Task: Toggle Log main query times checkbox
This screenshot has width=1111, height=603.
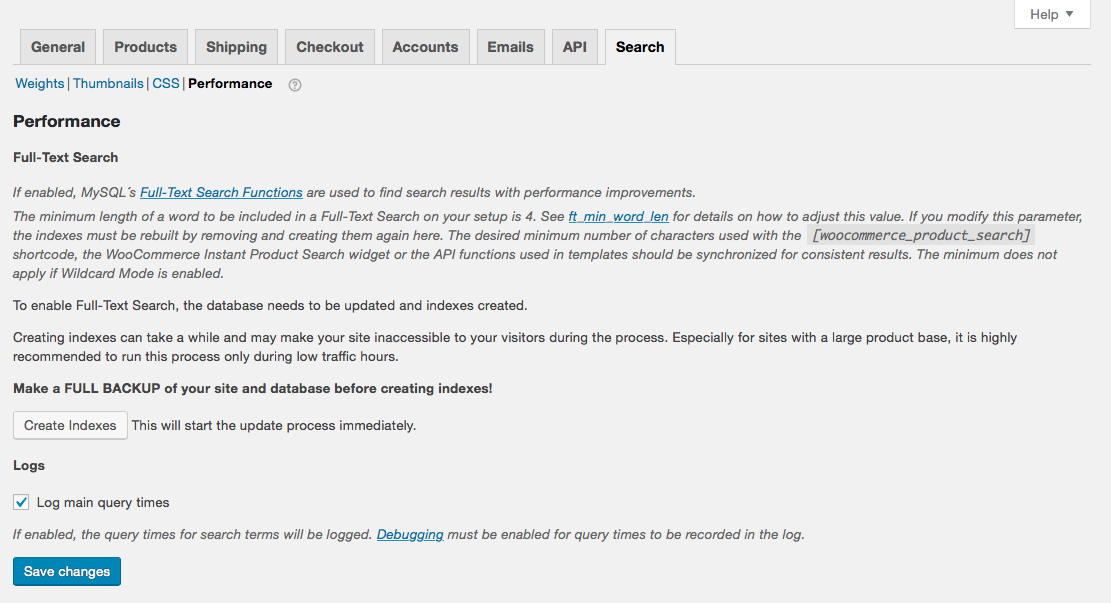Action: pos(21,502)
